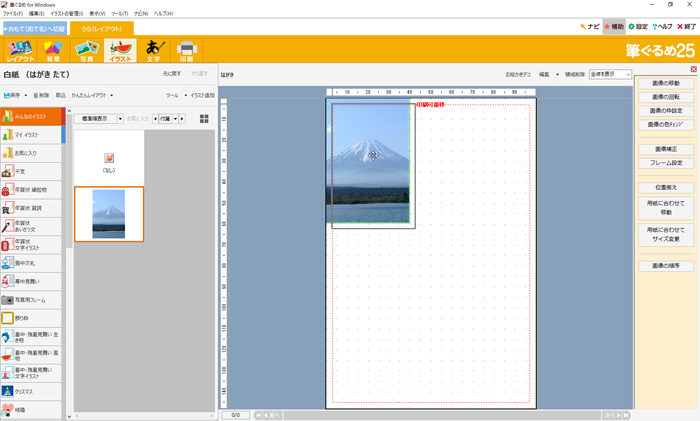Open the 写真 photo tool
Image resolution: width=700 pixels, height=421 pixels.
click(87, 50)
